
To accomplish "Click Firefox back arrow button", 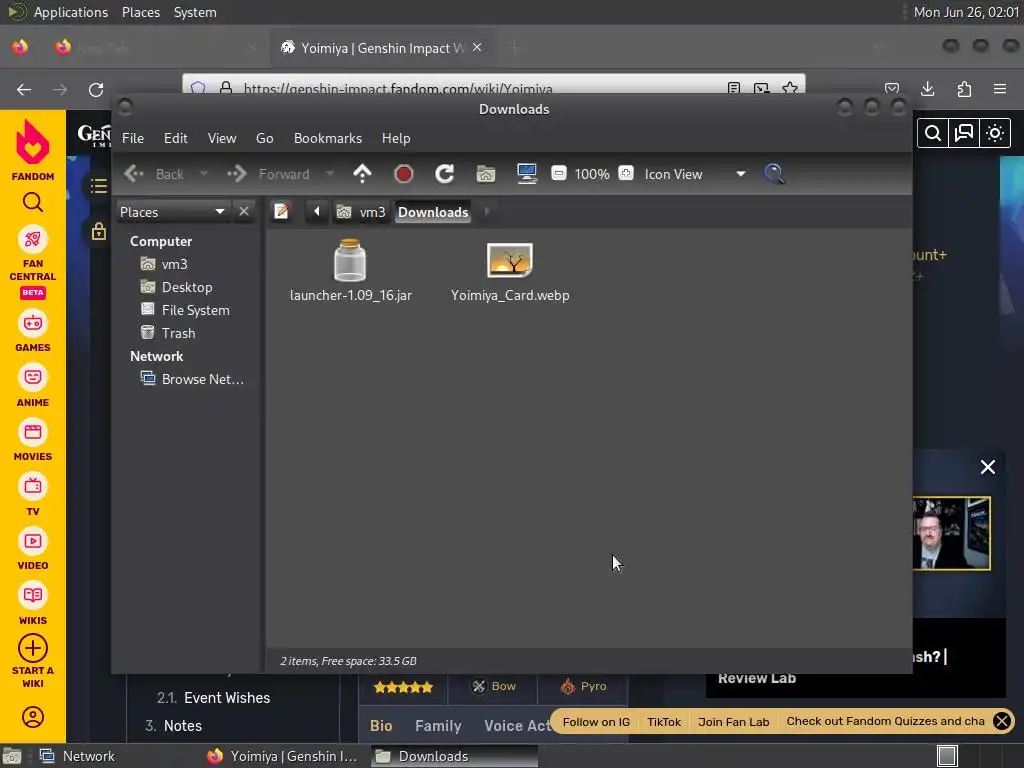I will click(24, 89).
